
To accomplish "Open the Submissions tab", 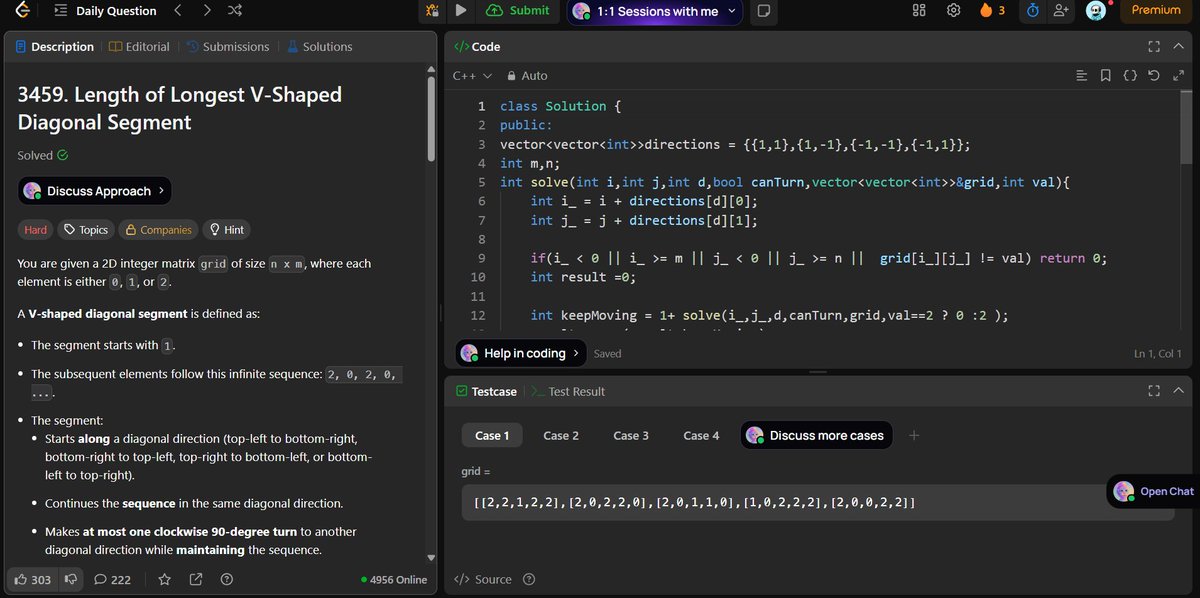I will coord(230,46).
